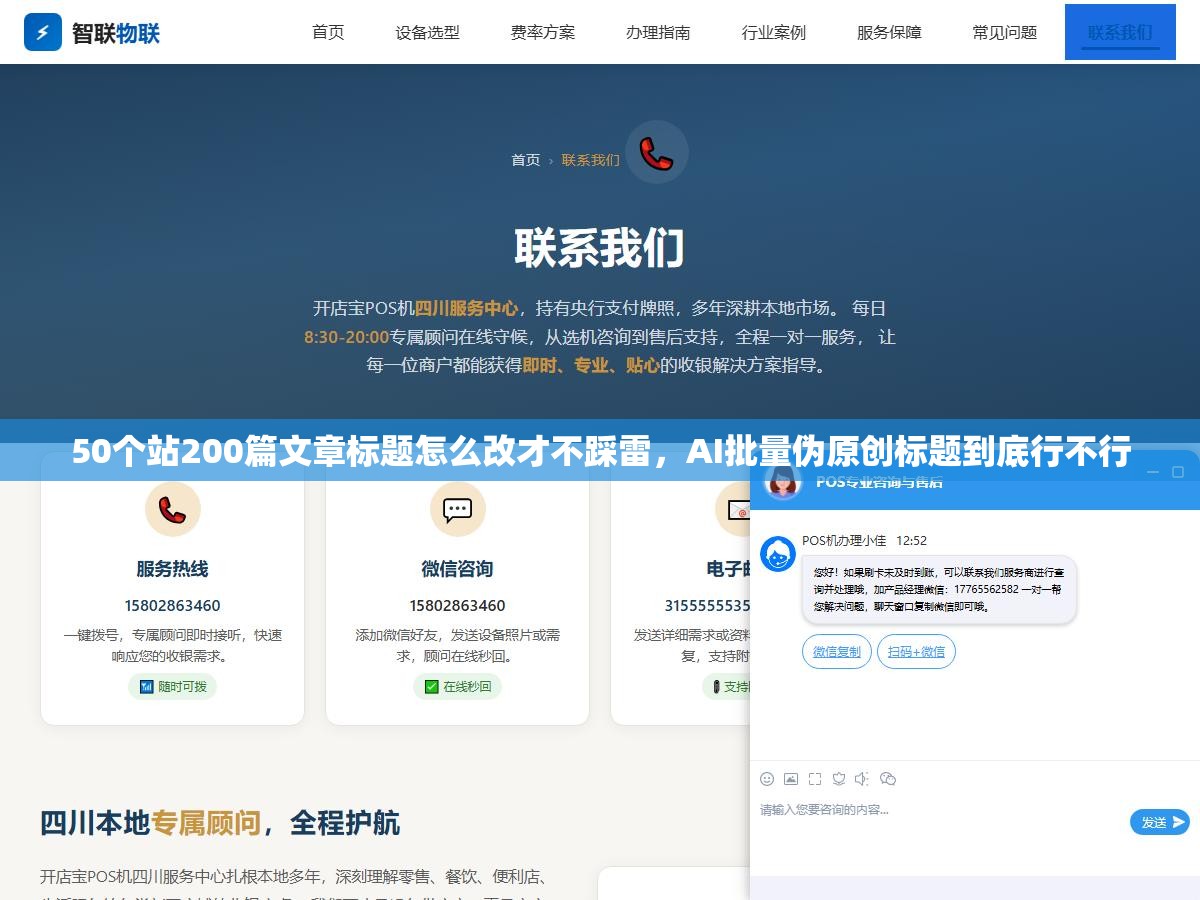Click the 联系我们 breadcrumb item
The width and height of the screenshot is (1200, 900).
point(590,160)
